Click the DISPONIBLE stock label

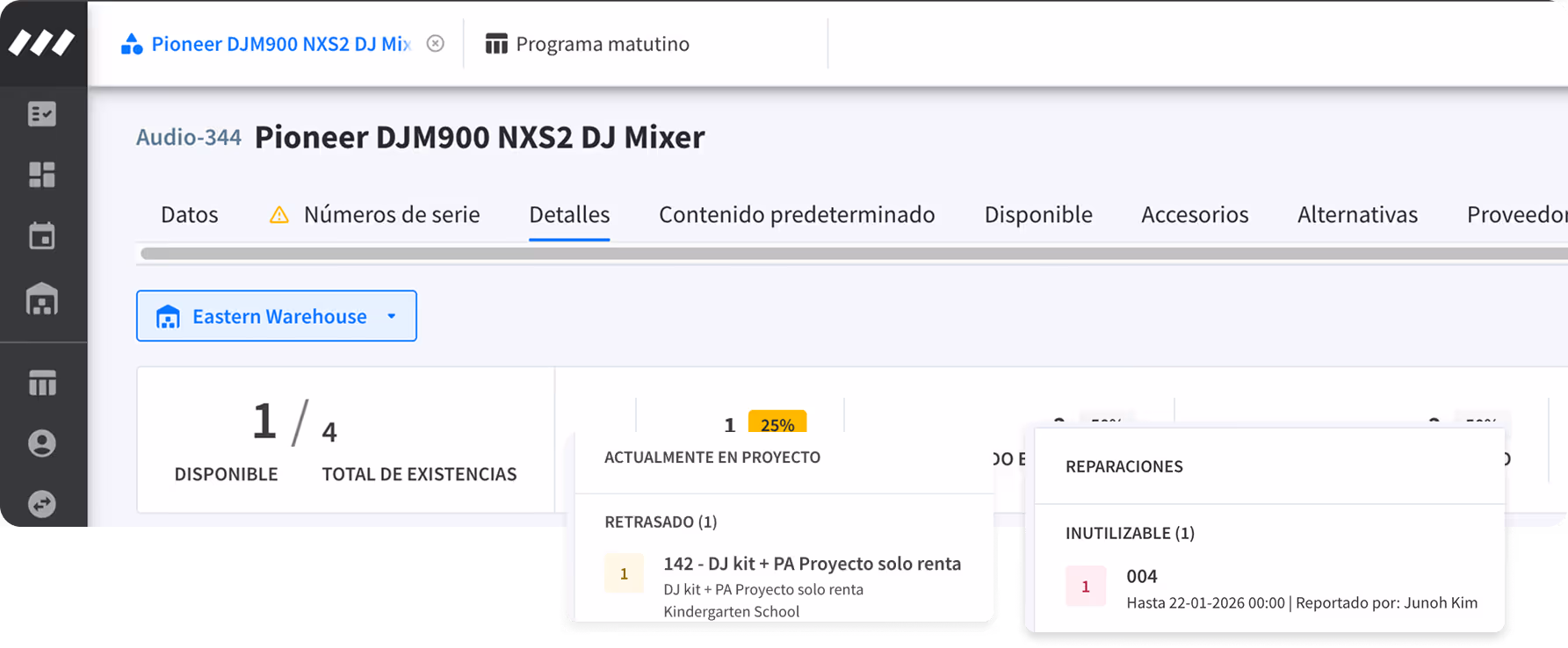(x=226, y=474)
